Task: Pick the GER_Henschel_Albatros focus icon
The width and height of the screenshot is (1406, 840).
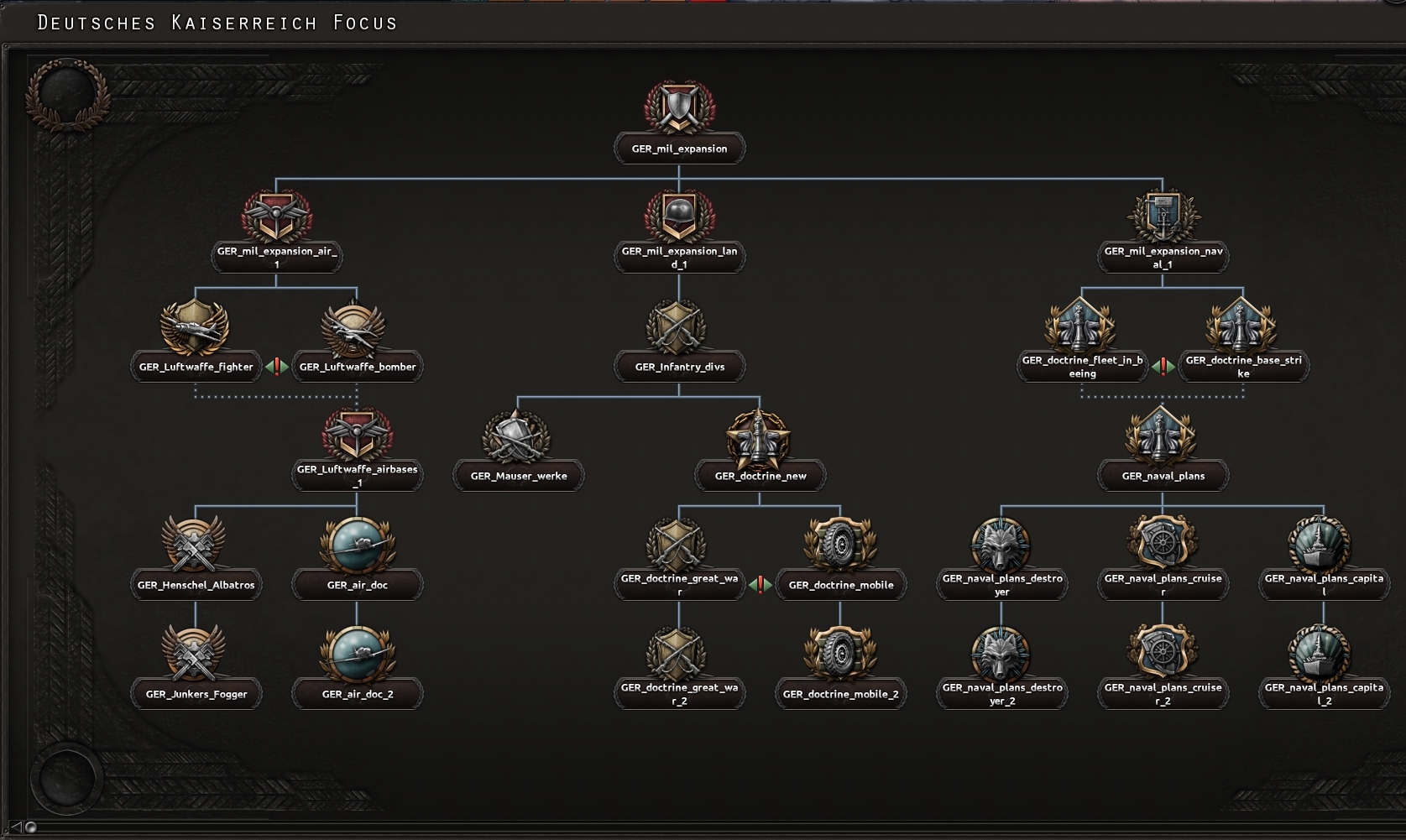Action: click(x=195, y=545)
